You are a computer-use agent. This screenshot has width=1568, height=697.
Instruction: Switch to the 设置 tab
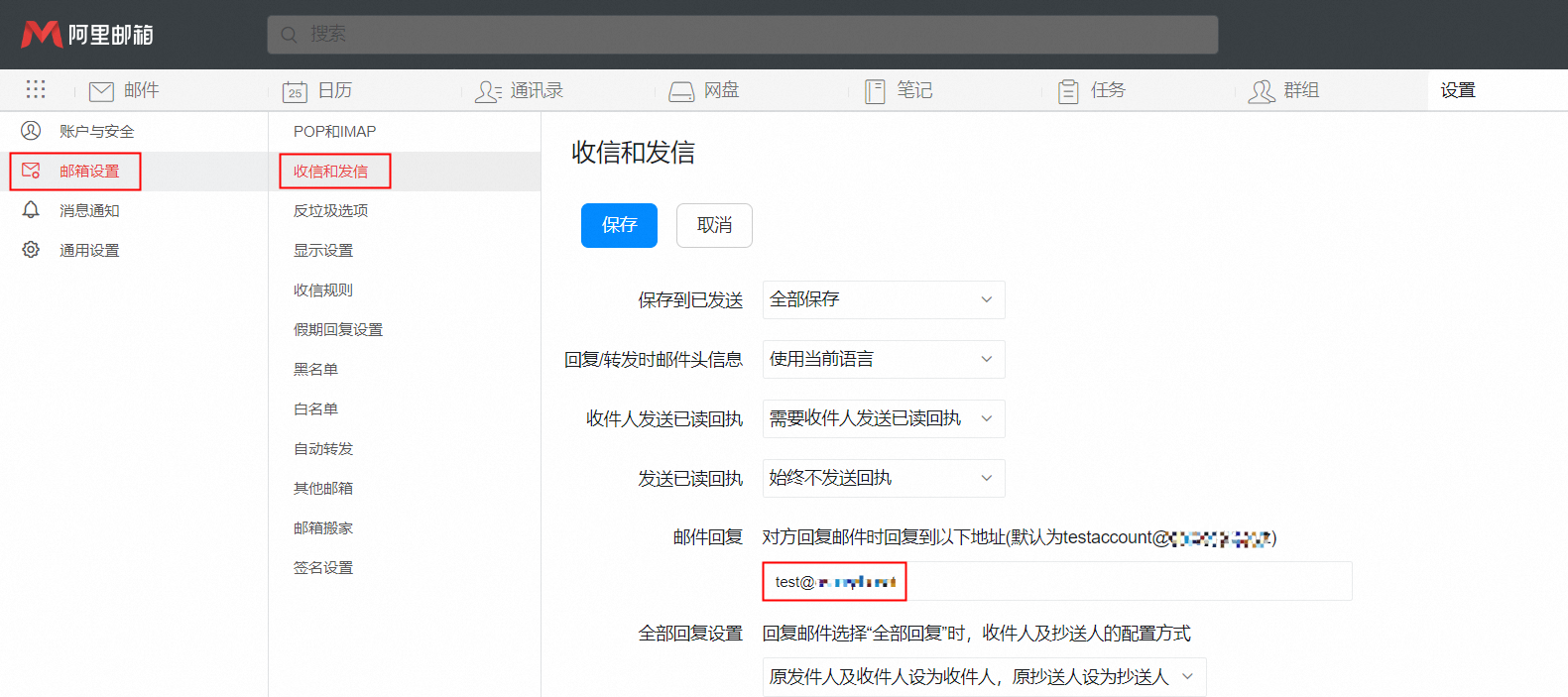pos(1457,90)
